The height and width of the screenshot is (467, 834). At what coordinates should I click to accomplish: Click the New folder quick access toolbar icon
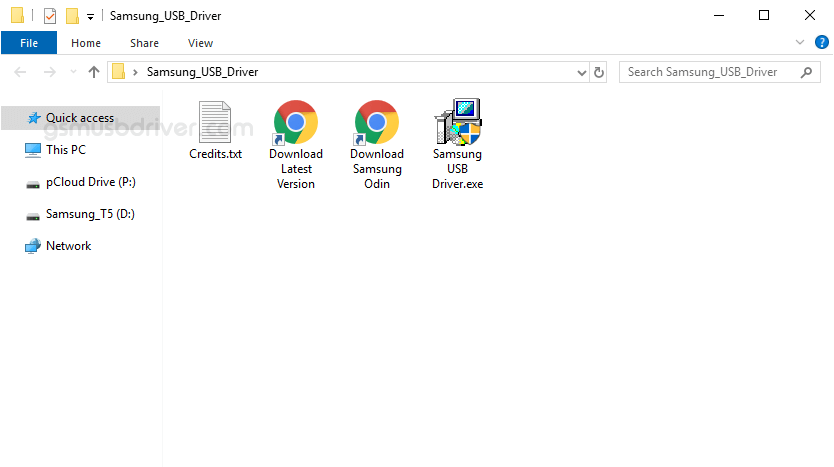[x=72, y=16]
